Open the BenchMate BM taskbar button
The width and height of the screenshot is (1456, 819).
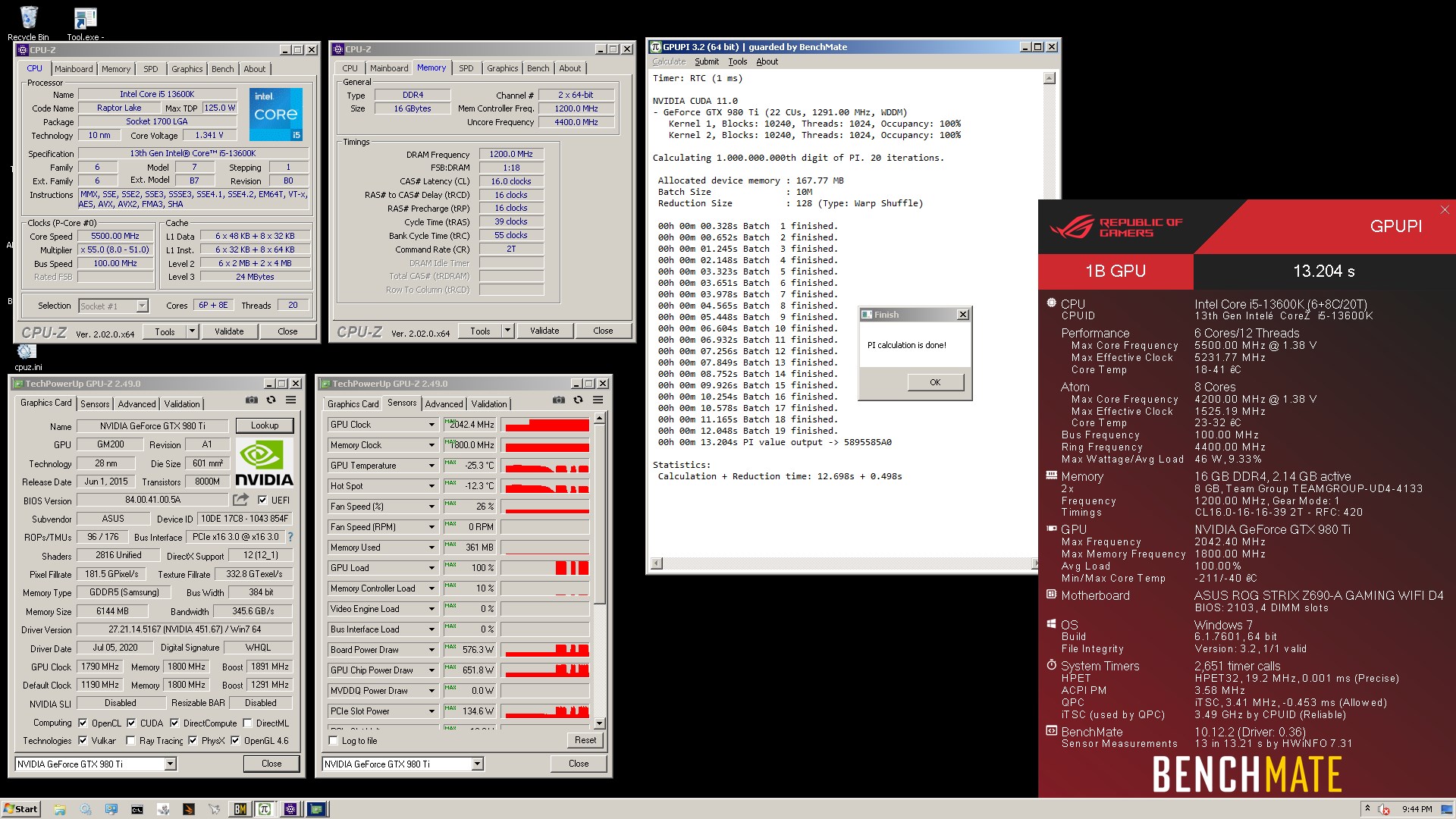240,809
